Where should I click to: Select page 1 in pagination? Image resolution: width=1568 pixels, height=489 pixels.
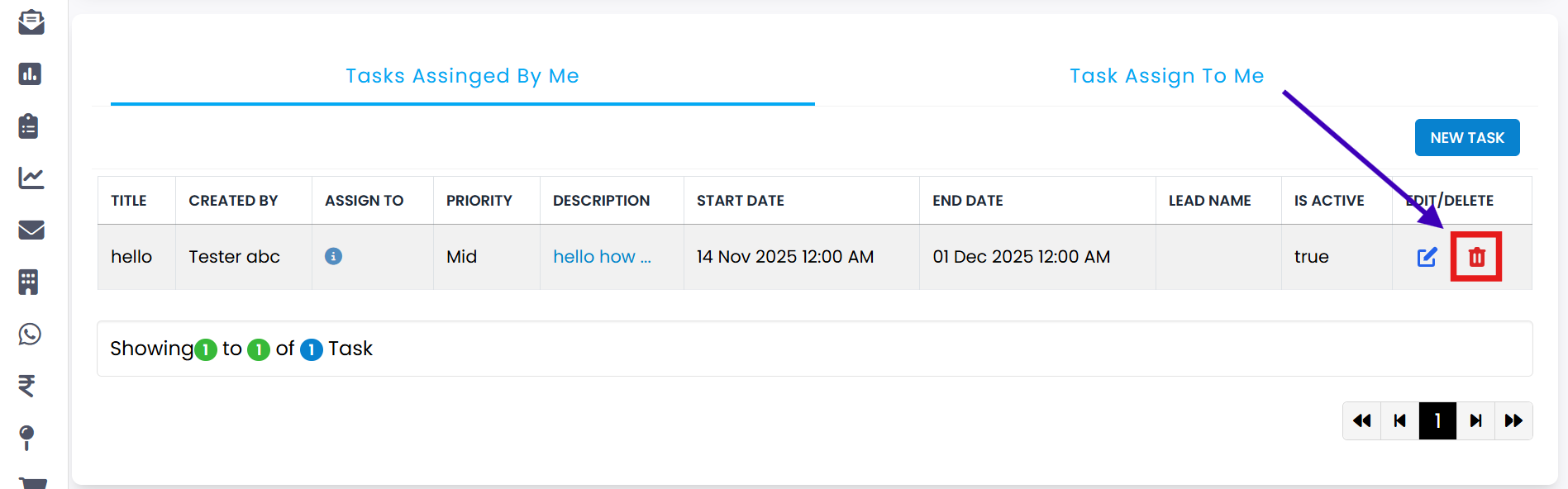1437,420
